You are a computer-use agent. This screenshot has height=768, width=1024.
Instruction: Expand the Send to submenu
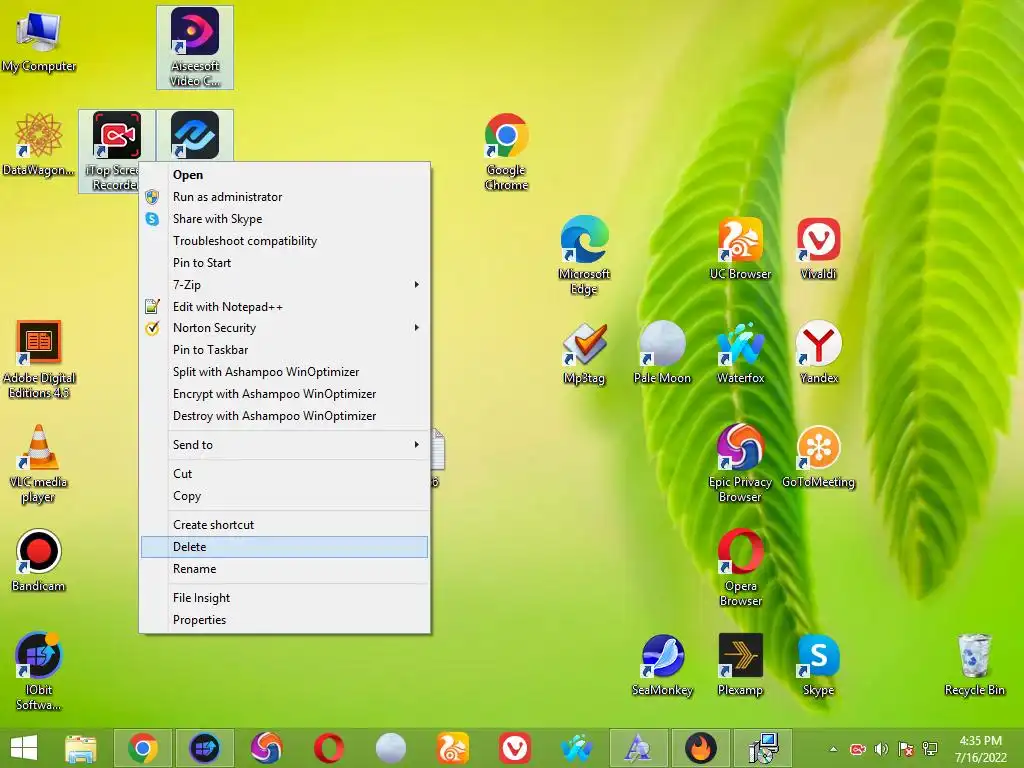pyautogui.click(x=285, y=445)
